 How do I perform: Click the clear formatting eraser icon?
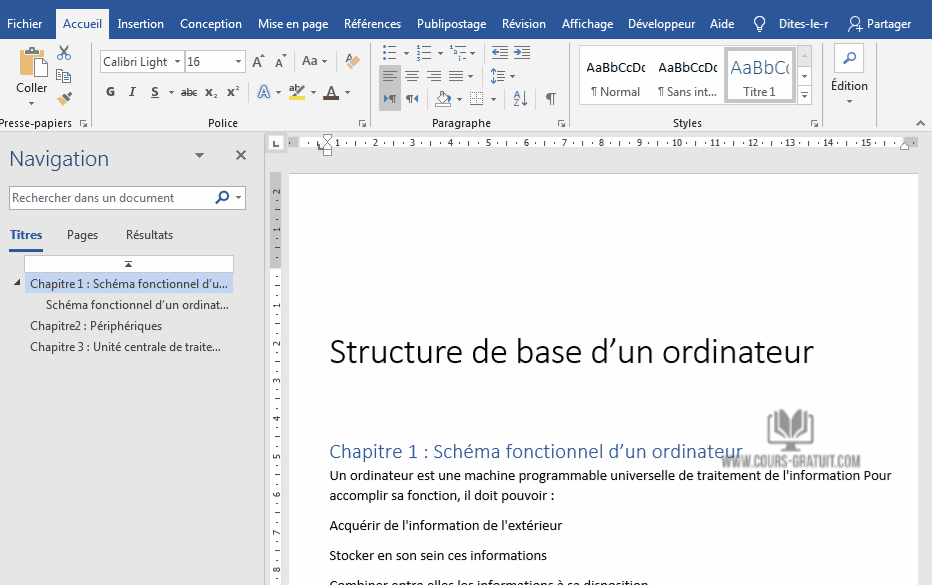click(352, 61)
